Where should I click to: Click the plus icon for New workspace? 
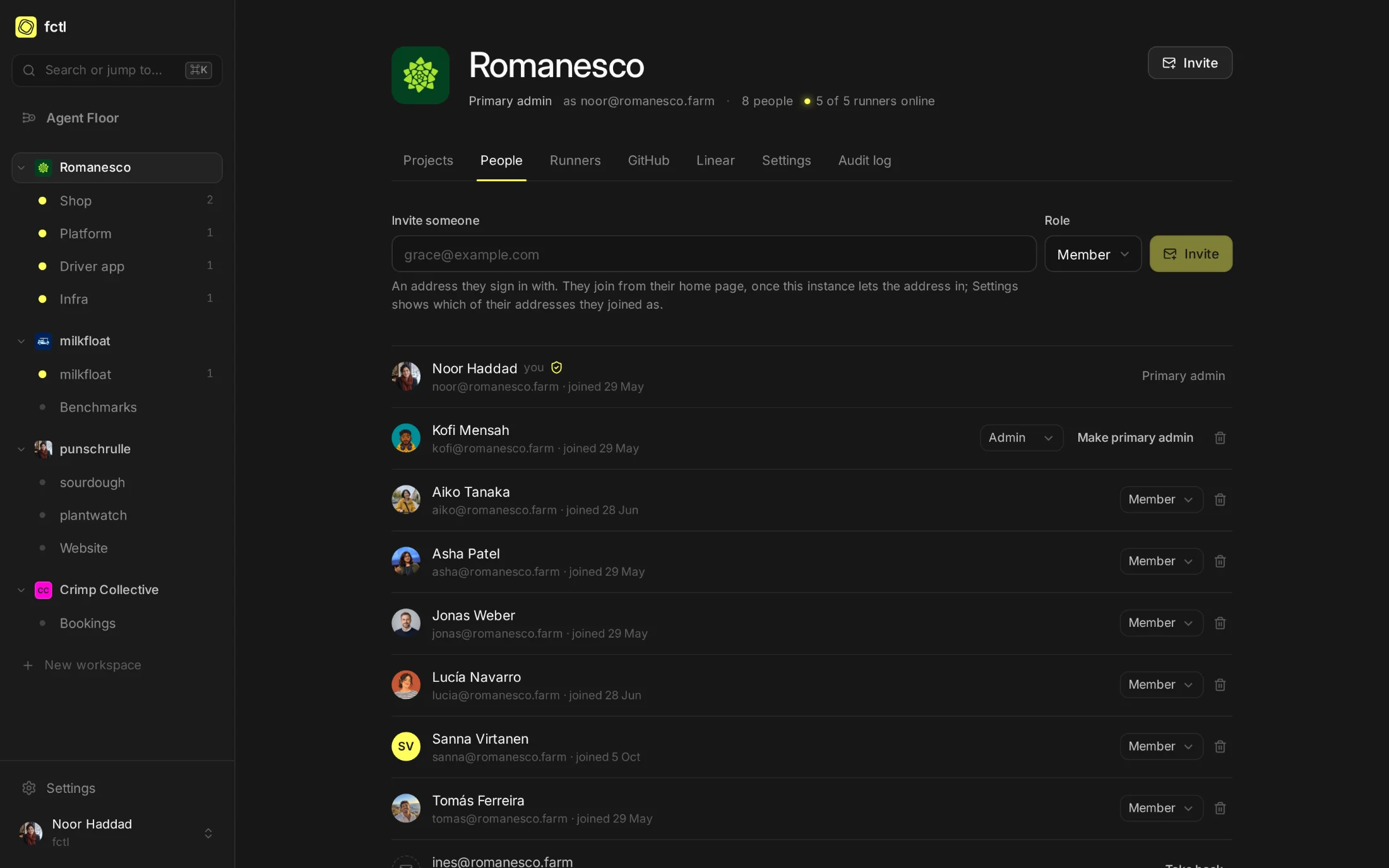(28, 665)
